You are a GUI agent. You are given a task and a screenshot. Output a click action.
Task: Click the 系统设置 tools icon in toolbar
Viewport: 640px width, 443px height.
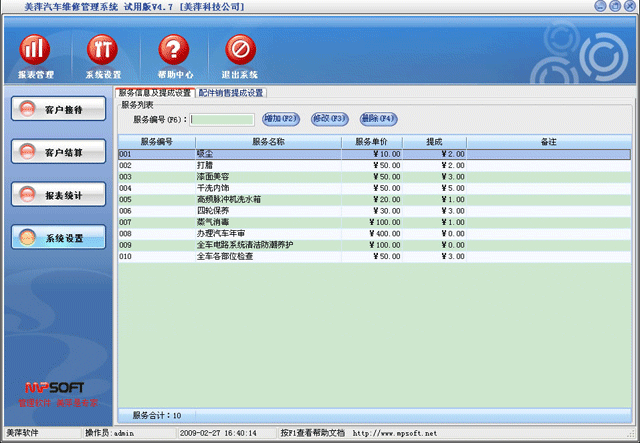coord(103,53)
